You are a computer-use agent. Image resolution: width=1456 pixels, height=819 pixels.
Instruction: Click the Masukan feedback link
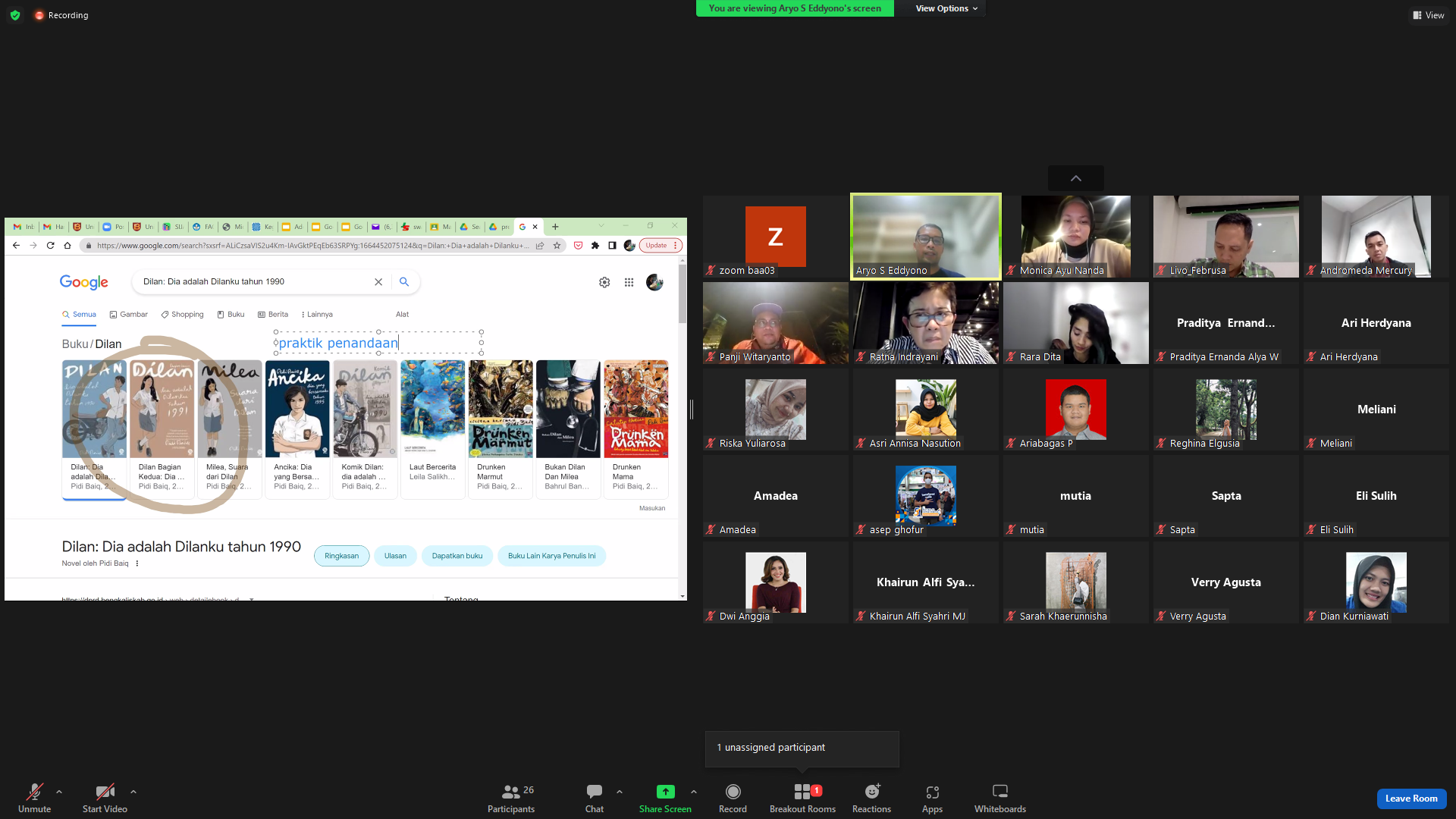click(652, 508)
